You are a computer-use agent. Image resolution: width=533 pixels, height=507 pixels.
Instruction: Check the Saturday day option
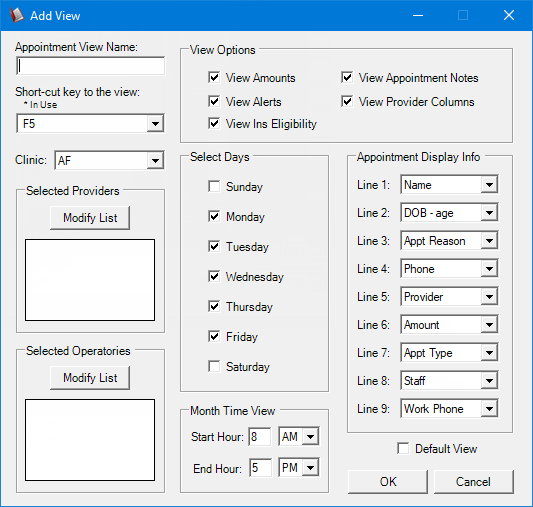pos(214,366)
